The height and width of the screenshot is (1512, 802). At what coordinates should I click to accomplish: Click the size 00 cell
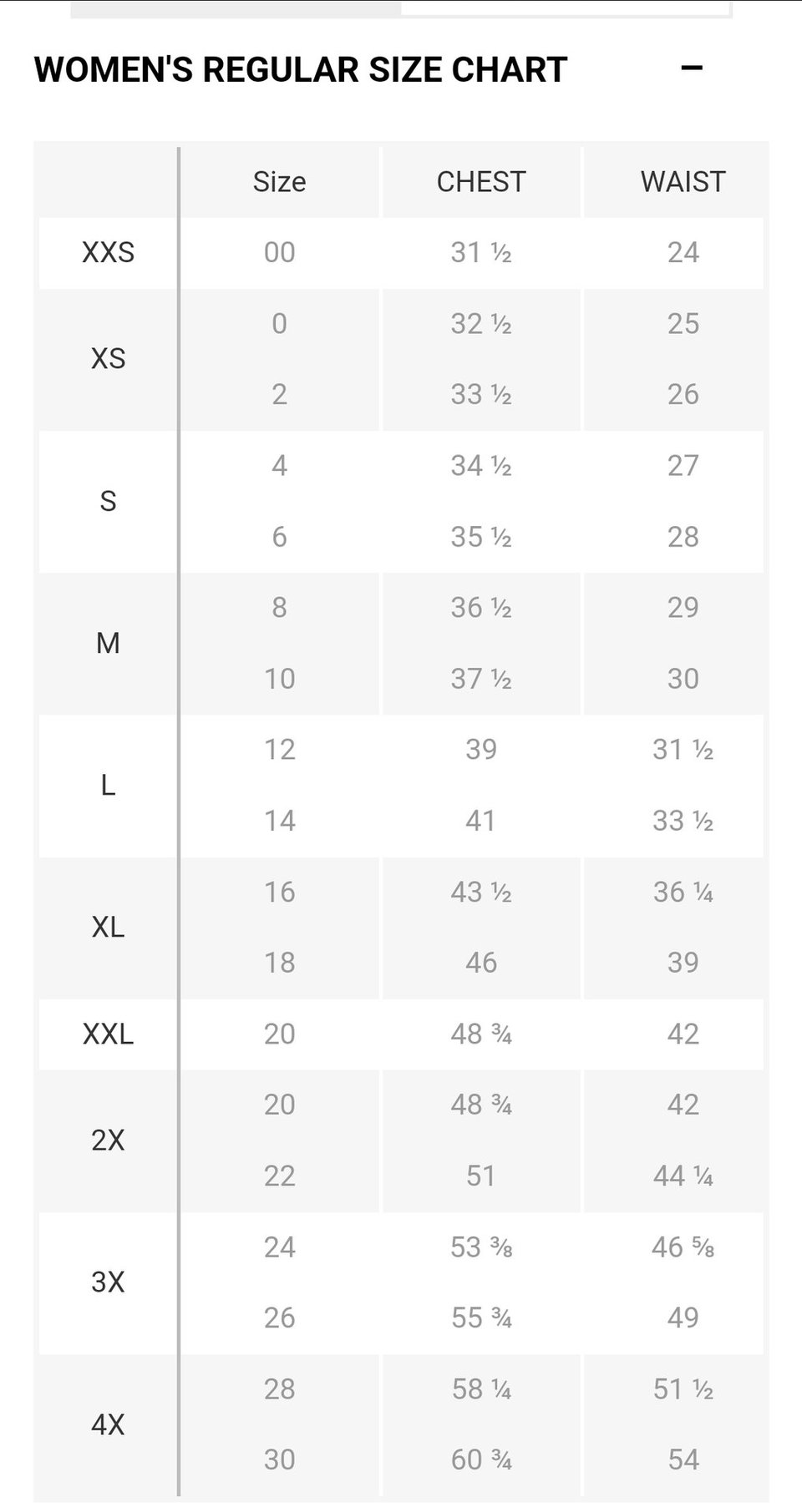coord(280,252)
